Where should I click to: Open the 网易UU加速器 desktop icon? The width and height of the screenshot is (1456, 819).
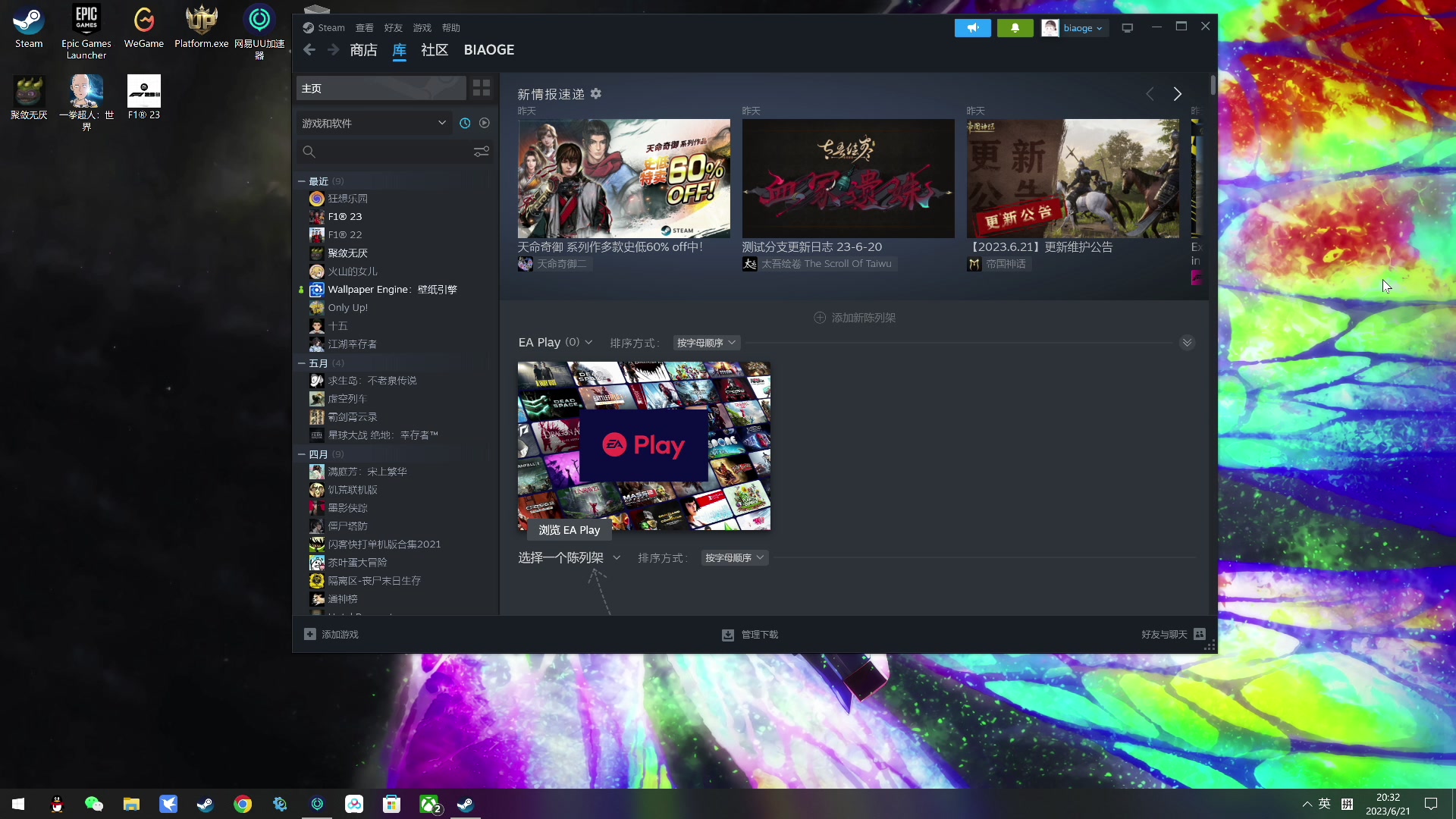coord(259,32)
